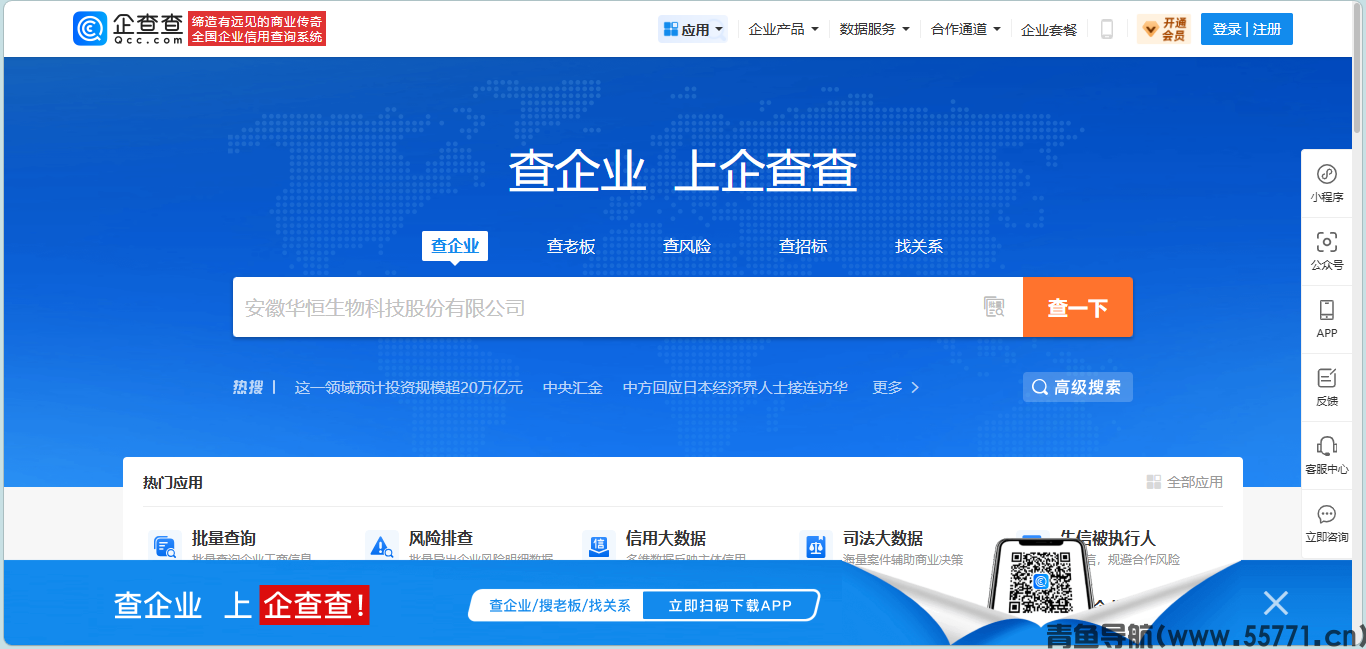The width and height of the screenshot is (1366, 649).
Task: Click the red slogan banner beside logo
Action: pyautogui.click(x=257, y=29)
